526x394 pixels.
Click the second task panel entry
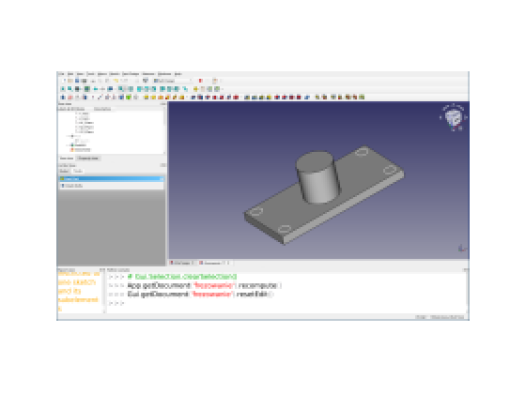(x=111, y=186)
